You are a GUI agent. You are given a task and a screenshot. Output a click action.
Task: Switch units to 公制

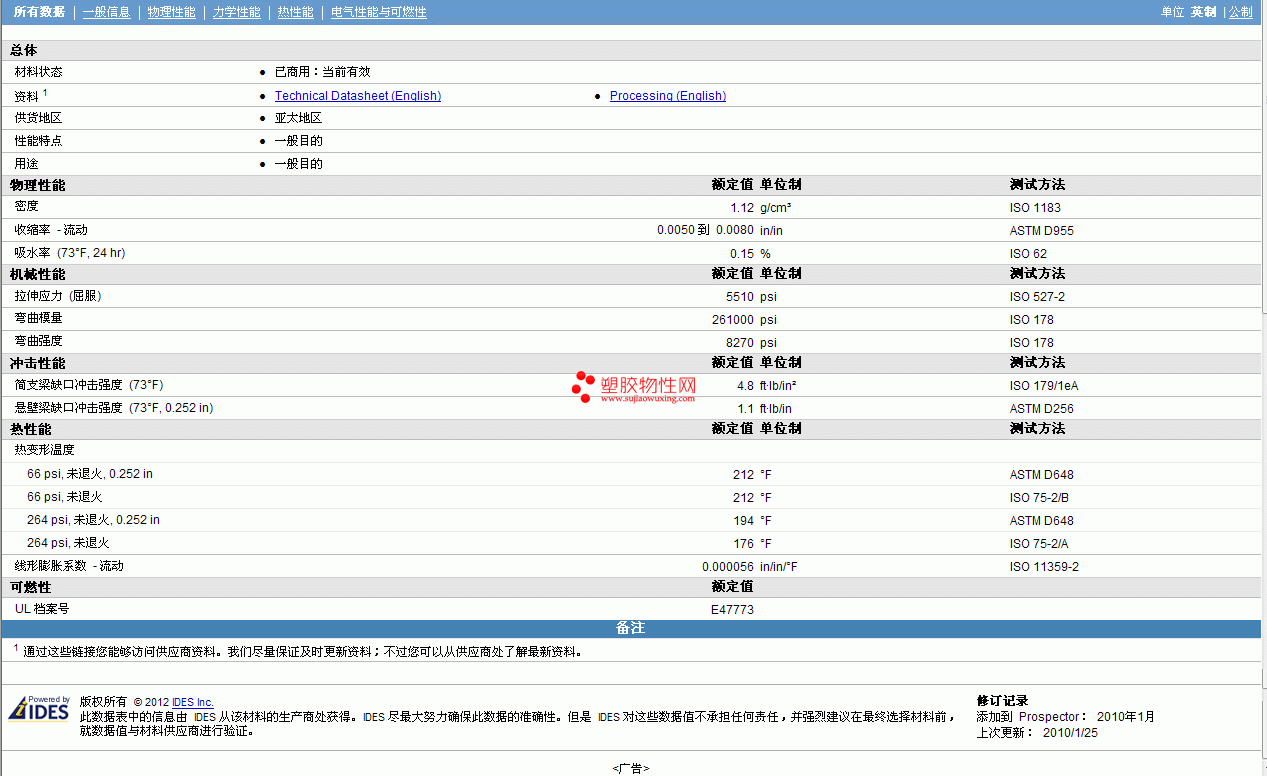click(1240, 12)
